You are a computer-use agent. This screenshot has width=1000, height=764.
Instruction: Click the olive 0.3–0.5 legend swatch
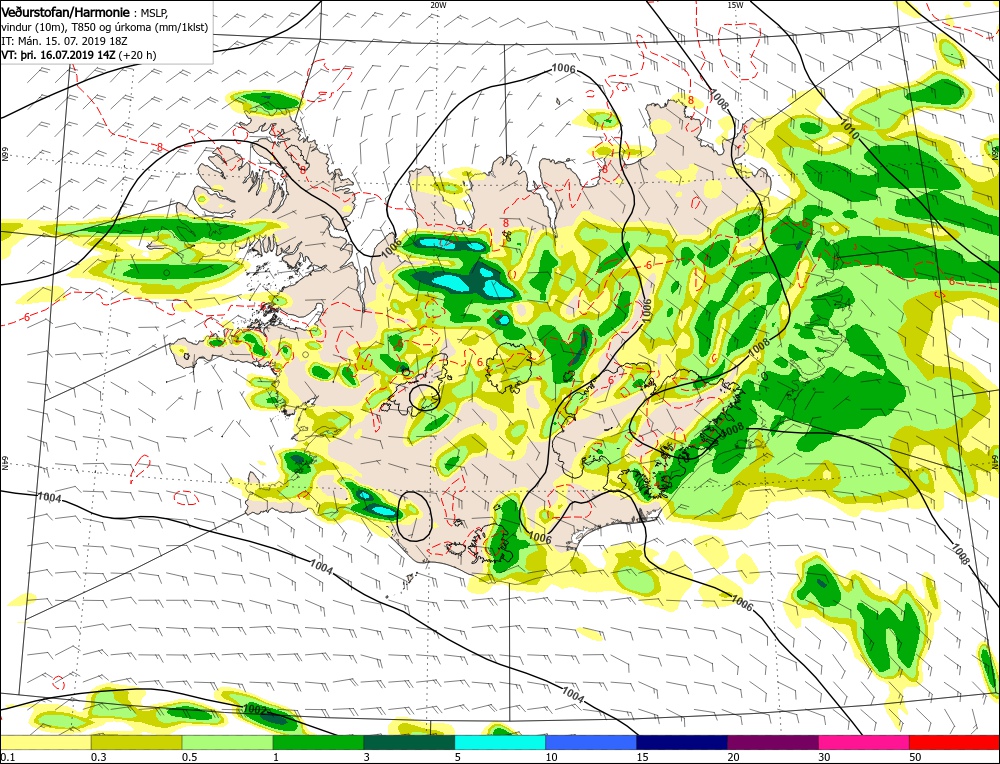point(136,742)
